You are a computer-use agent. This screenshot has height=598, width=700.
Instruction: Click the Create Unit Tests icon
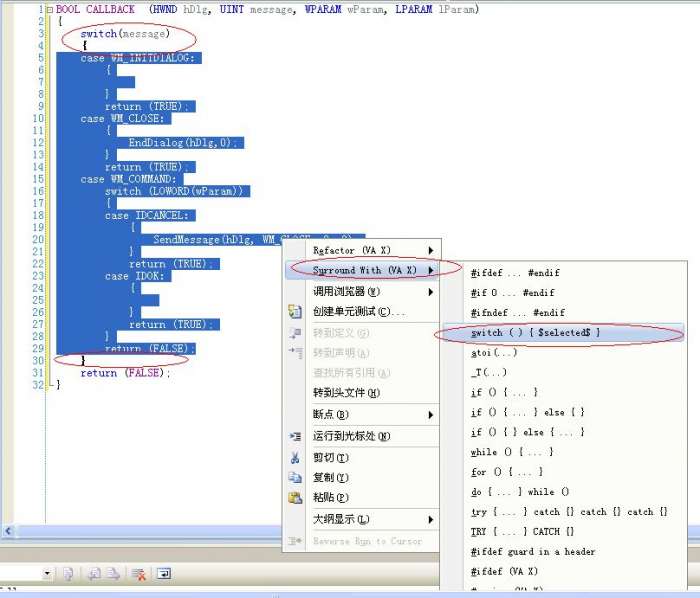pyautogui.click(x=295, y=311)
